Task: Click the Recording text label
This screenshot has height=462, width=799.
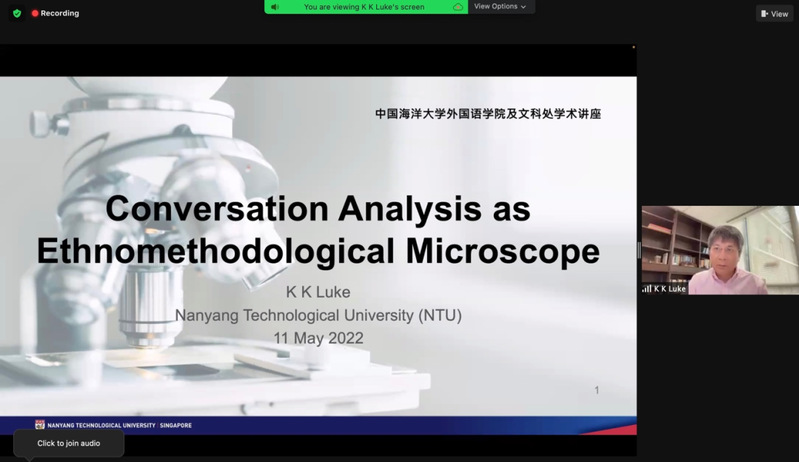Action: coord(60,13)
